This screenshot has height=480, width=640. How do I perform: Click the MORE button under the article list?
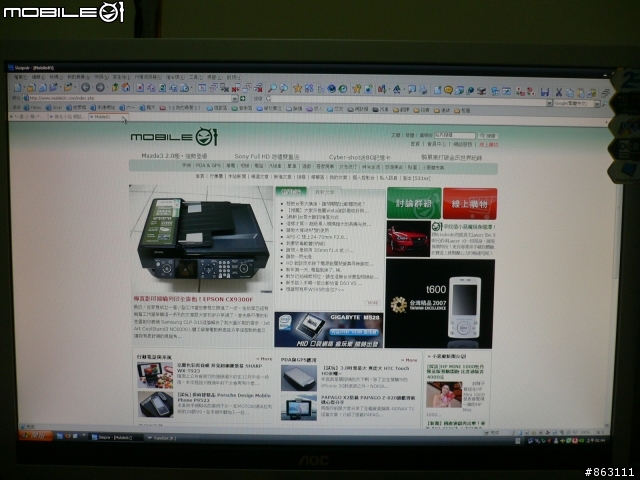[x=373, y=303]
